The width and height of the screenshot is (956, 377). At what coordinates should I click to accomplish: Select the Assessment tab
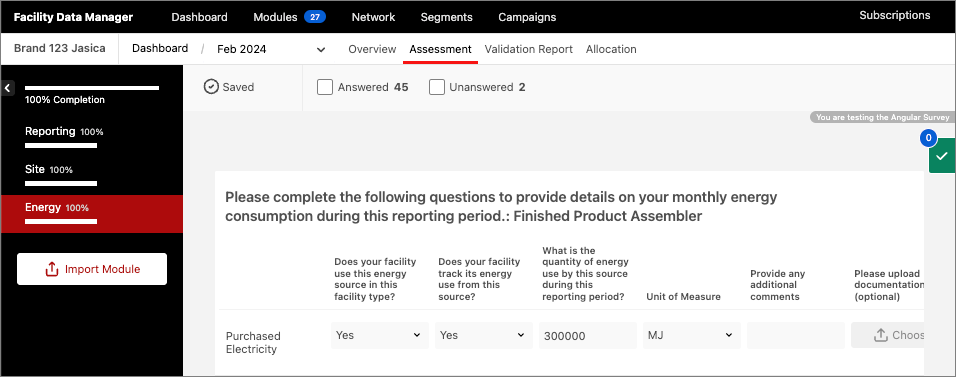(x=440, y=49)
